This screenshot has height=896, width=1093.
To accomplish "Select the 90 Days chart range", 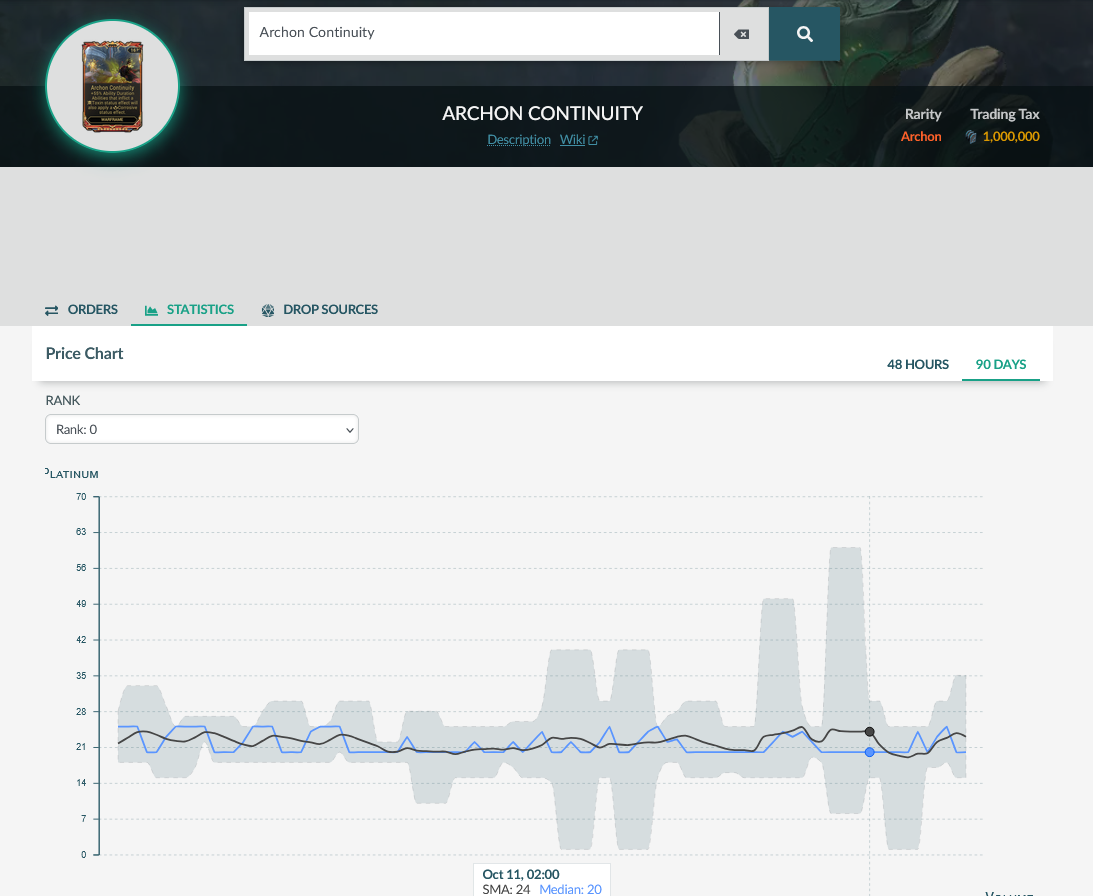I will coord(1000,365).
